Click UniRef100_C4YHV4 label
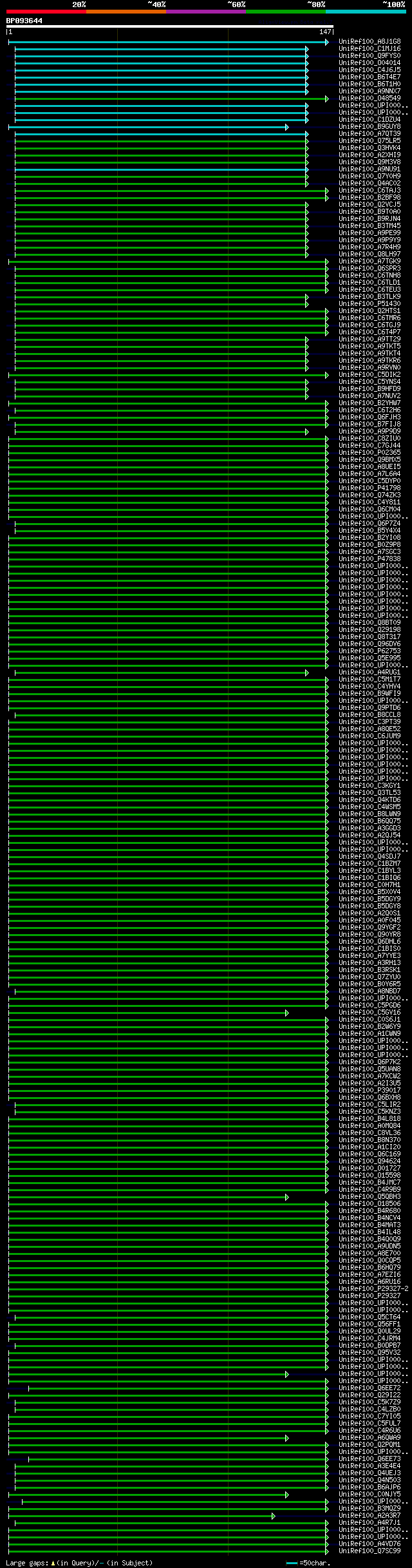 (x=370, y=687)
